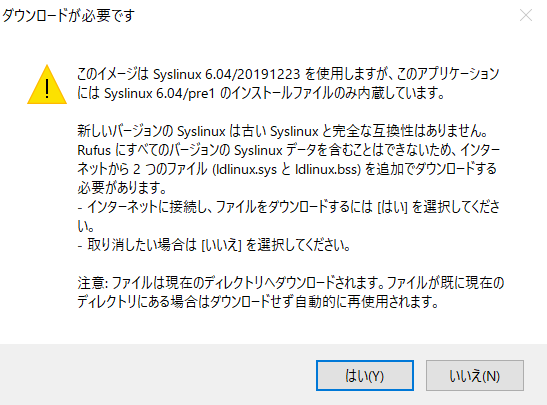The height and width of the screenshot is (405, 547).
Task: Click the ネットから 2 つのファイル text
Action: [142, 169]
